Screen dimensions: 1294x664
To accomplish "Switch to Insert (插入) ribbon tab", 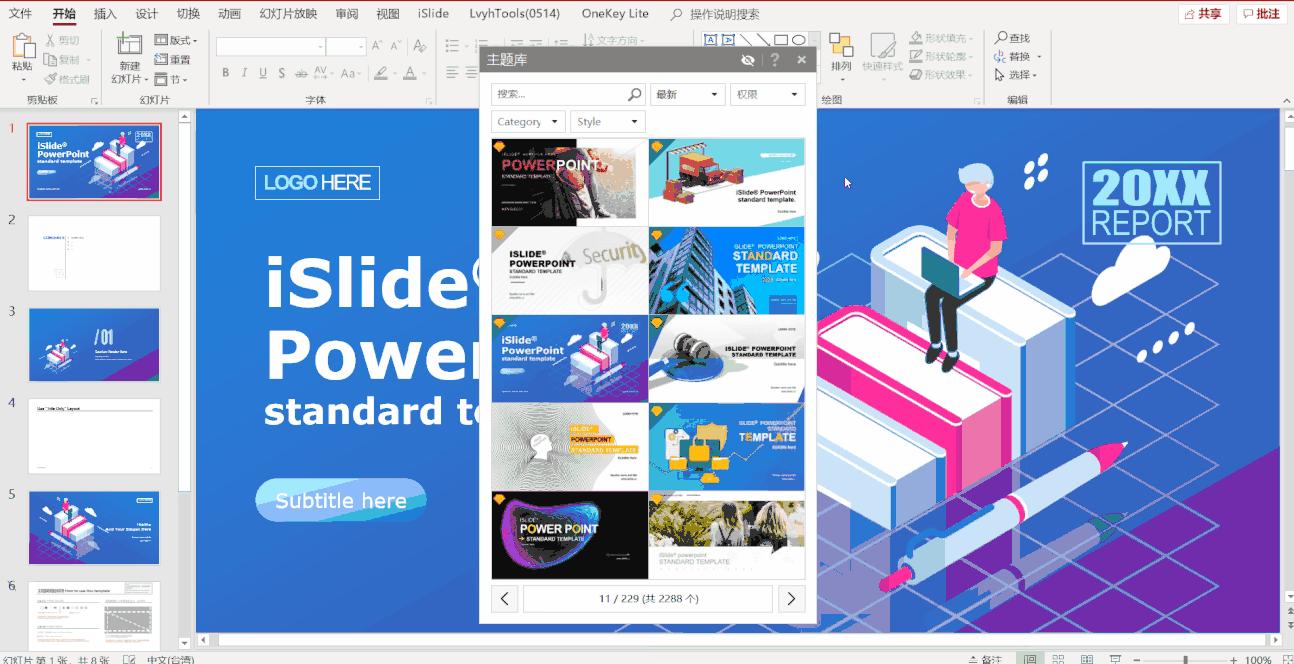I will (105, 14).
